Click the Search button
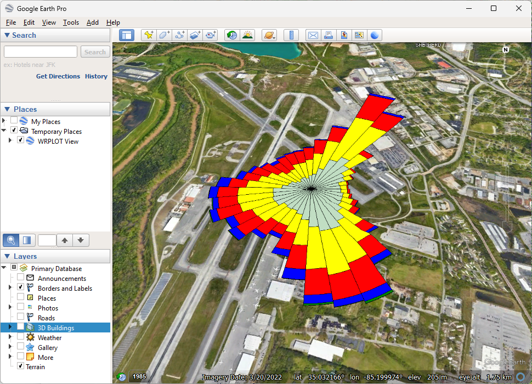The image size is (532, 384). point(95,52)
